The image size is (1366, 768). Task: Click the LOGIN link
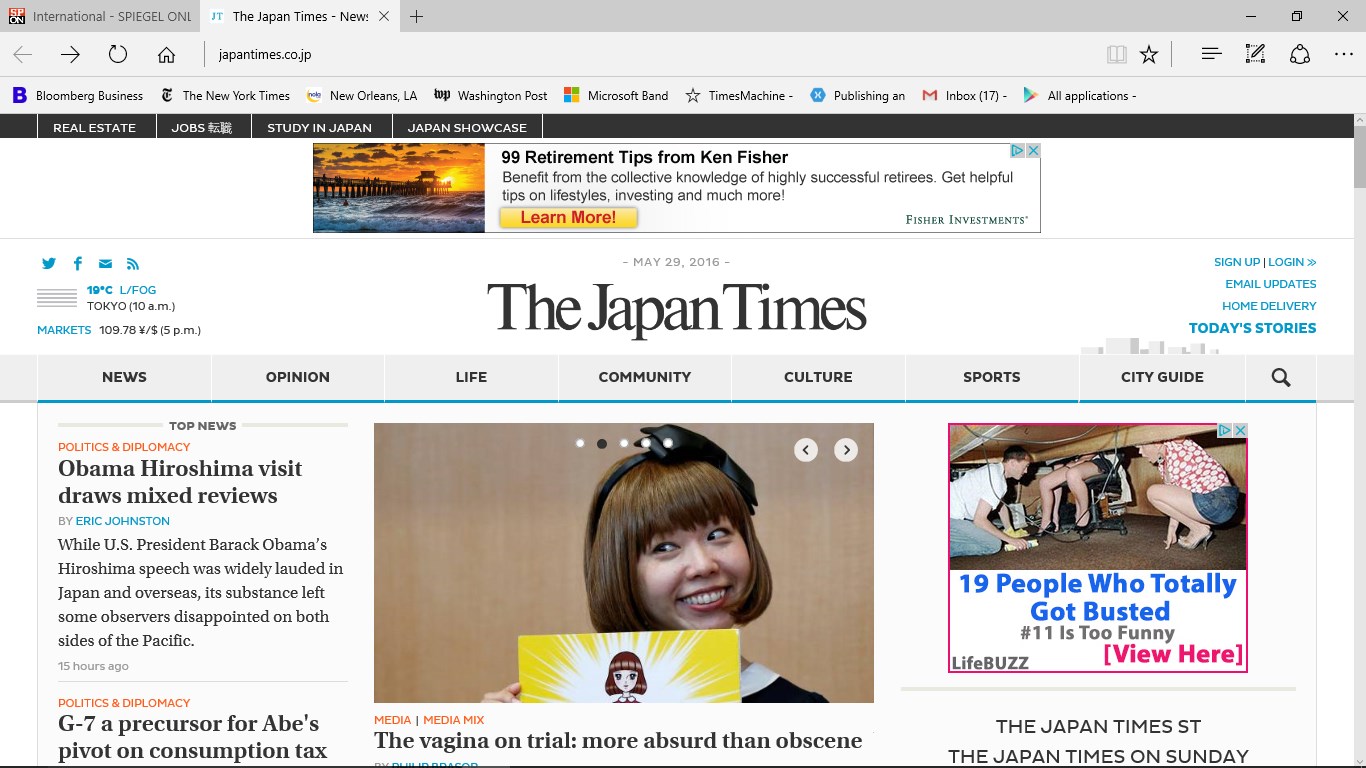pyautogui.click(x=1288, y=261)
